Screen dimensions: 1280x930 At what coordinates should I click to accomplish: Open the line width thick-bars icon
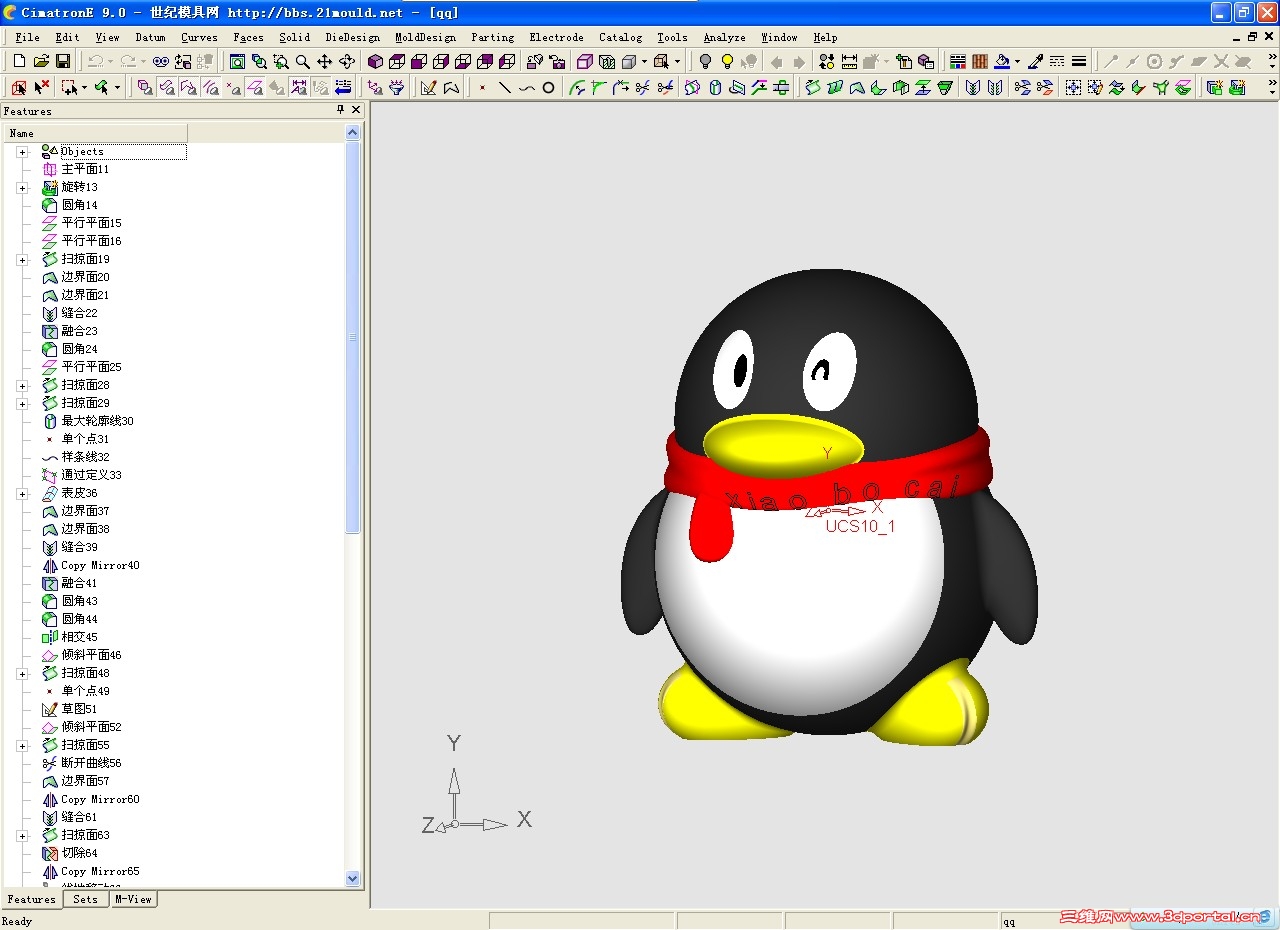tap(1079, 61)
